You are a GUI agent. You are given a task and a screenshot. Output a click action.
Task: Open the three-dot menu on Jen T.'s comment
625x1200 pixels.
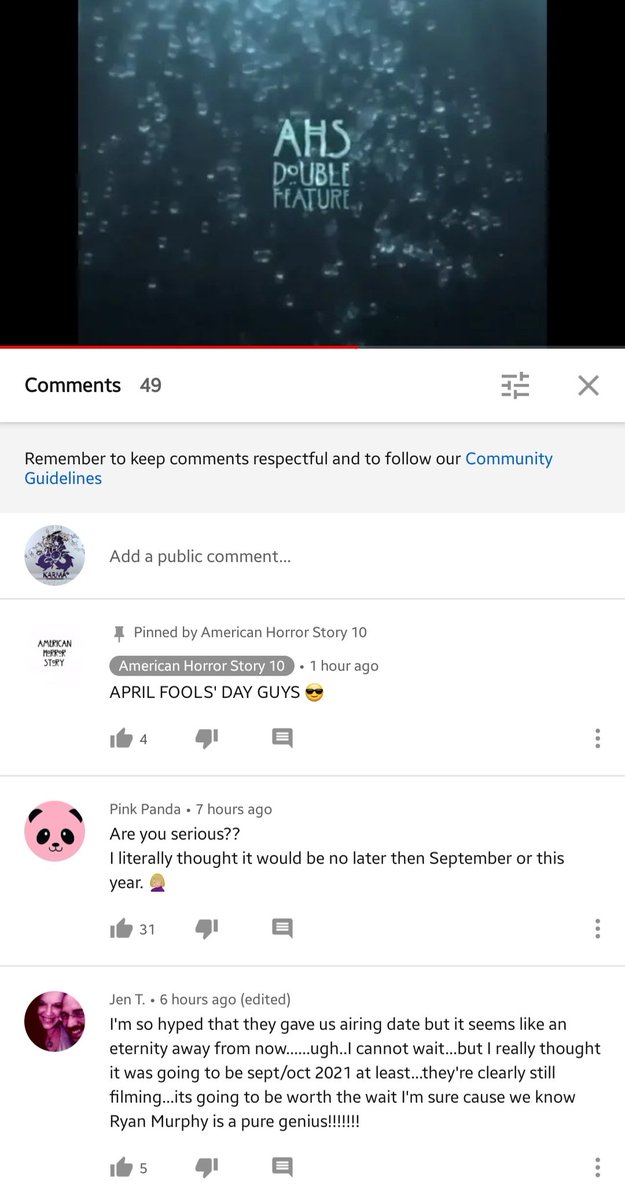(x=597, y=1167)
